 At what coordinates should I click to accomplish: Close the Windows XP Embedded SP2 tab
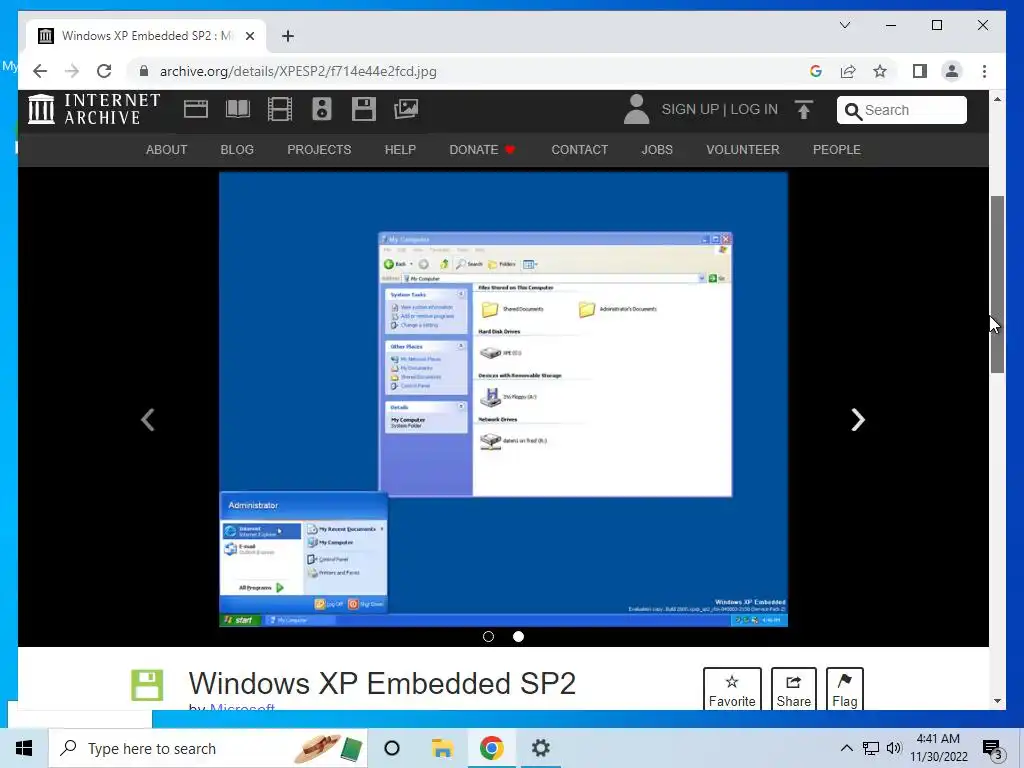pos(249,36)
